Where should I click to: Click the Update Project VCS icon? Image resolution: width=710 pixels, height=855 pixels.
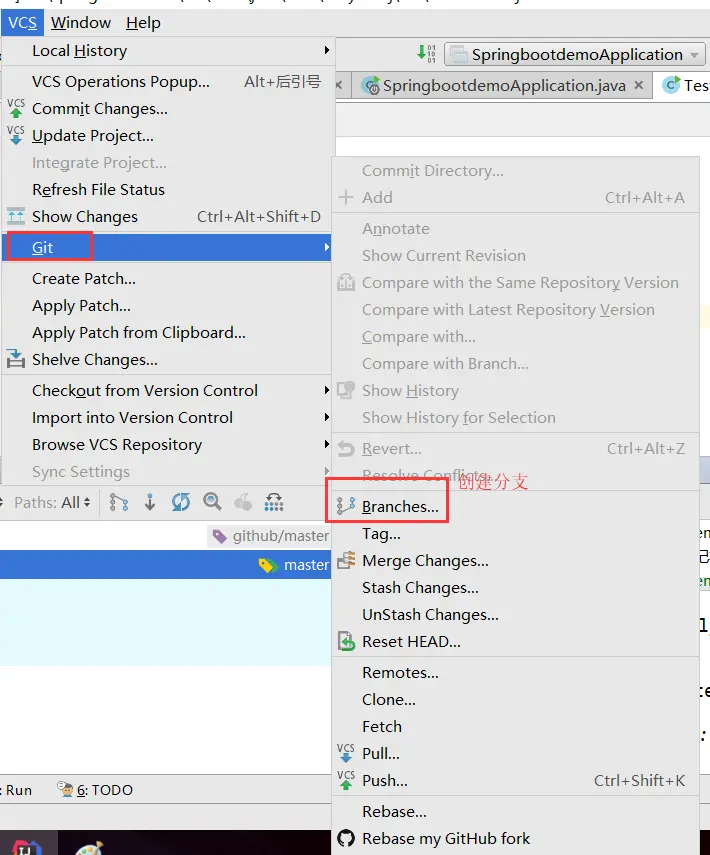pyautogui.click(x=16, y=135)
